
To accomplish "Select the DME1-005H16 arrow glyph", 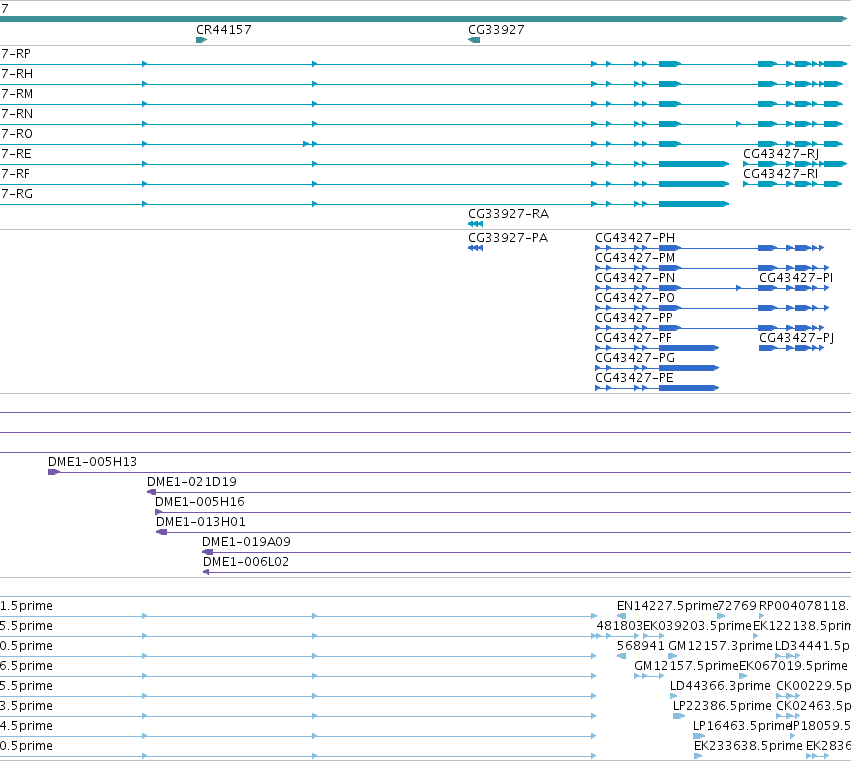I will [x=159, y=512].
